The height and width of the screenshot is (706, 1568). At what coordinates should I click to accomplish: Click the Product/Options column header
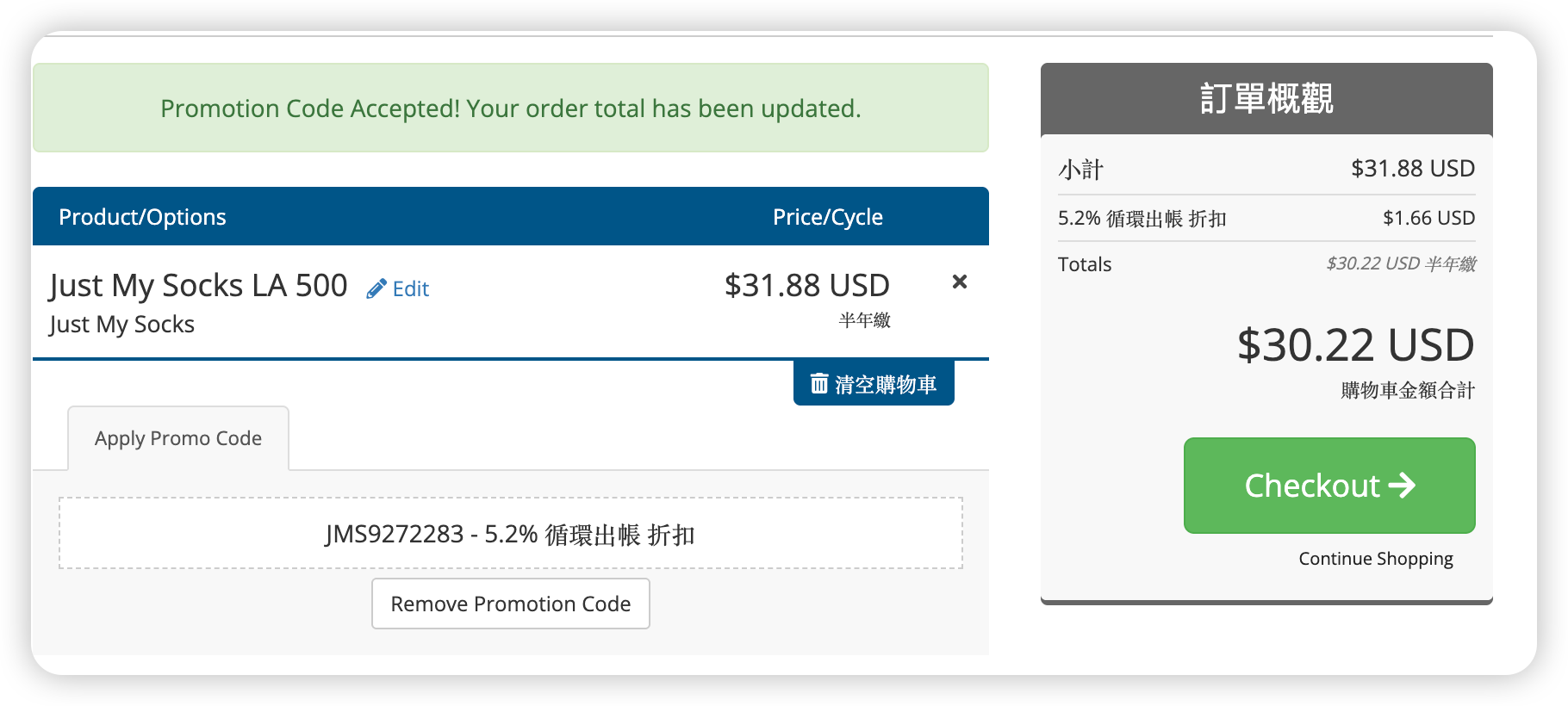tap(142, 217)
